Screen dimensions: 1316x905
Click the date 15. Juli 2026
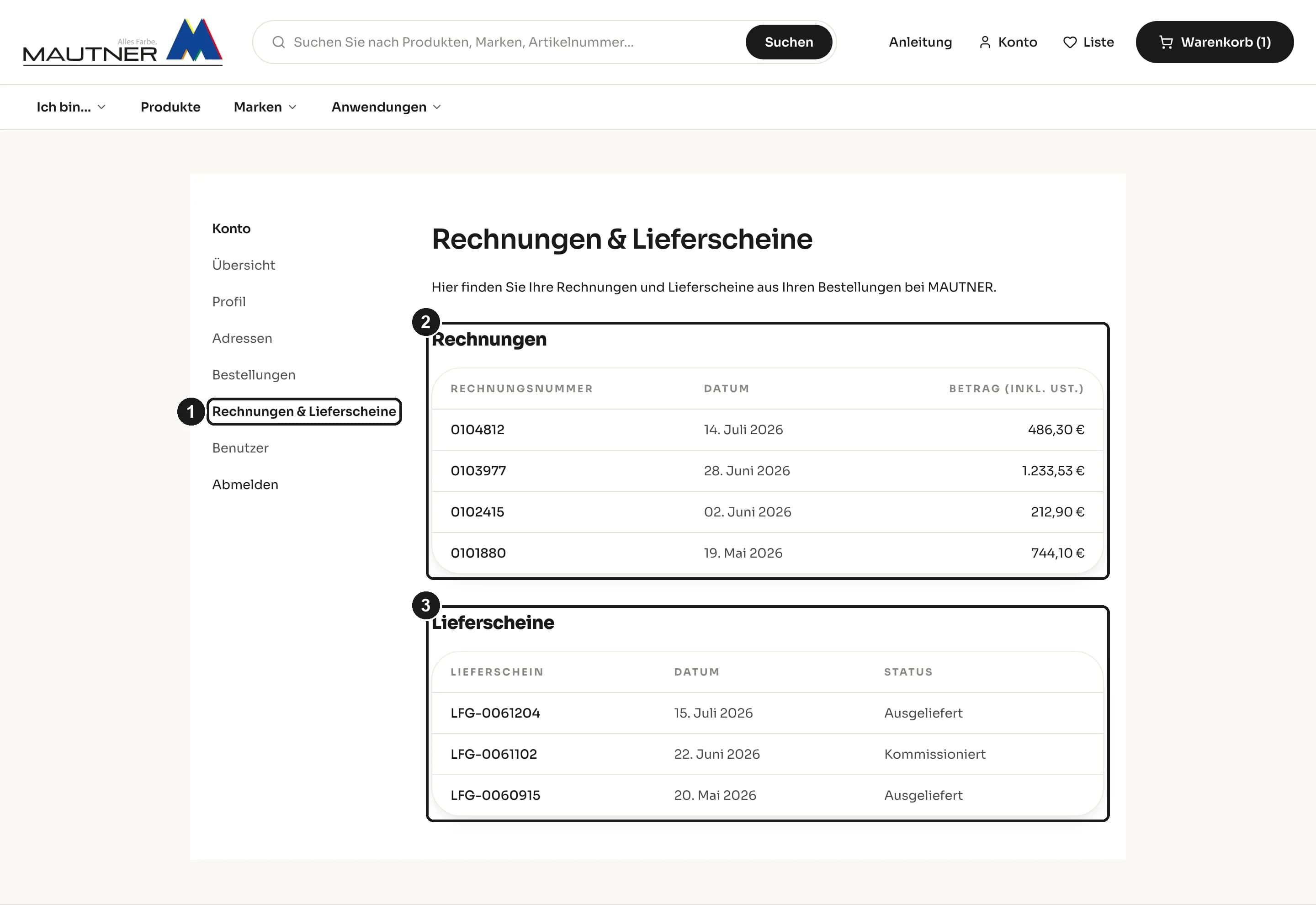coord(713,713)
